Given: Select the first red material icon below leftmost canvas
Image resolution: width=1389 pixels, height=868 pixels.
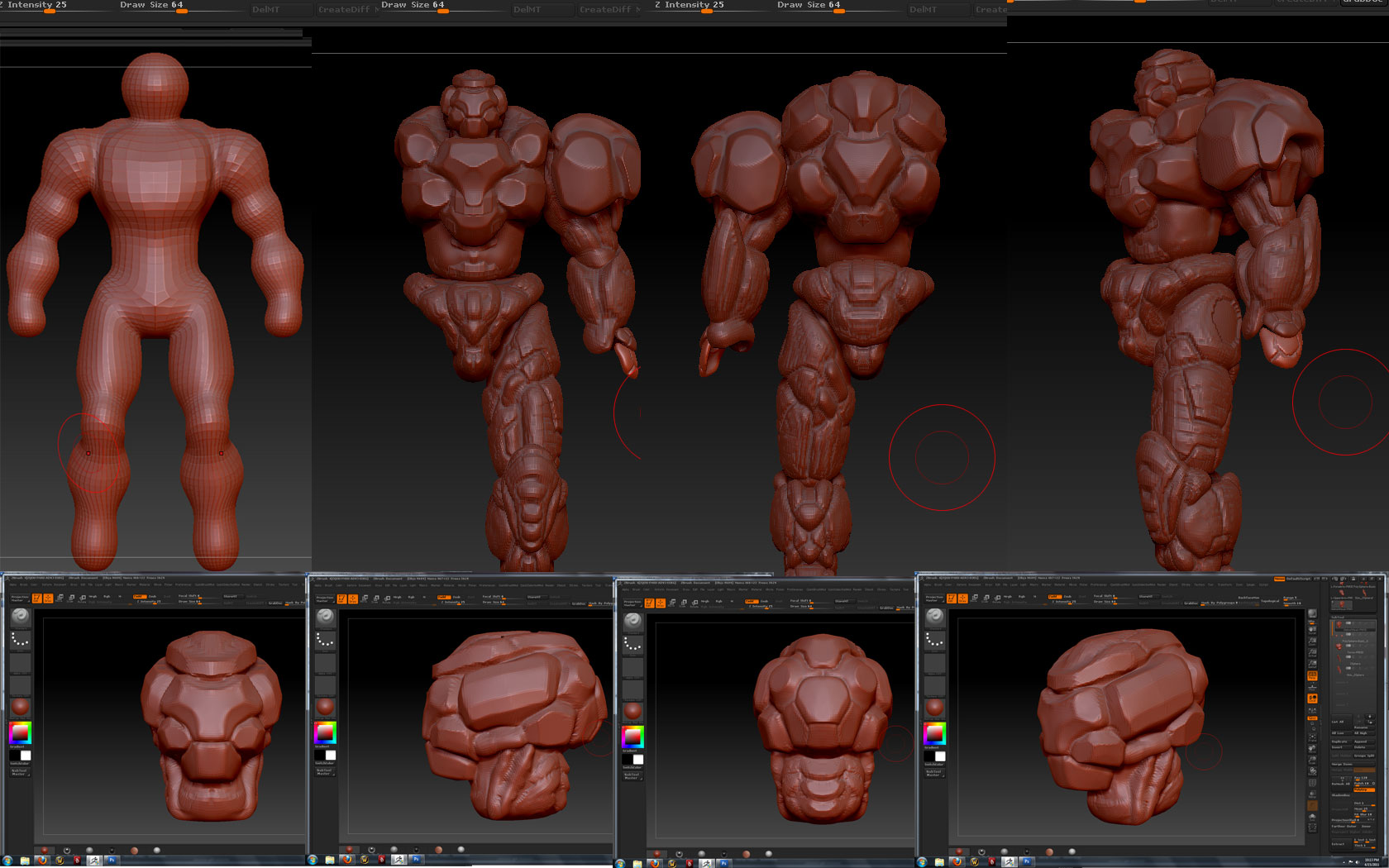Looking at the screenshot, I should [x=45, y=850].
